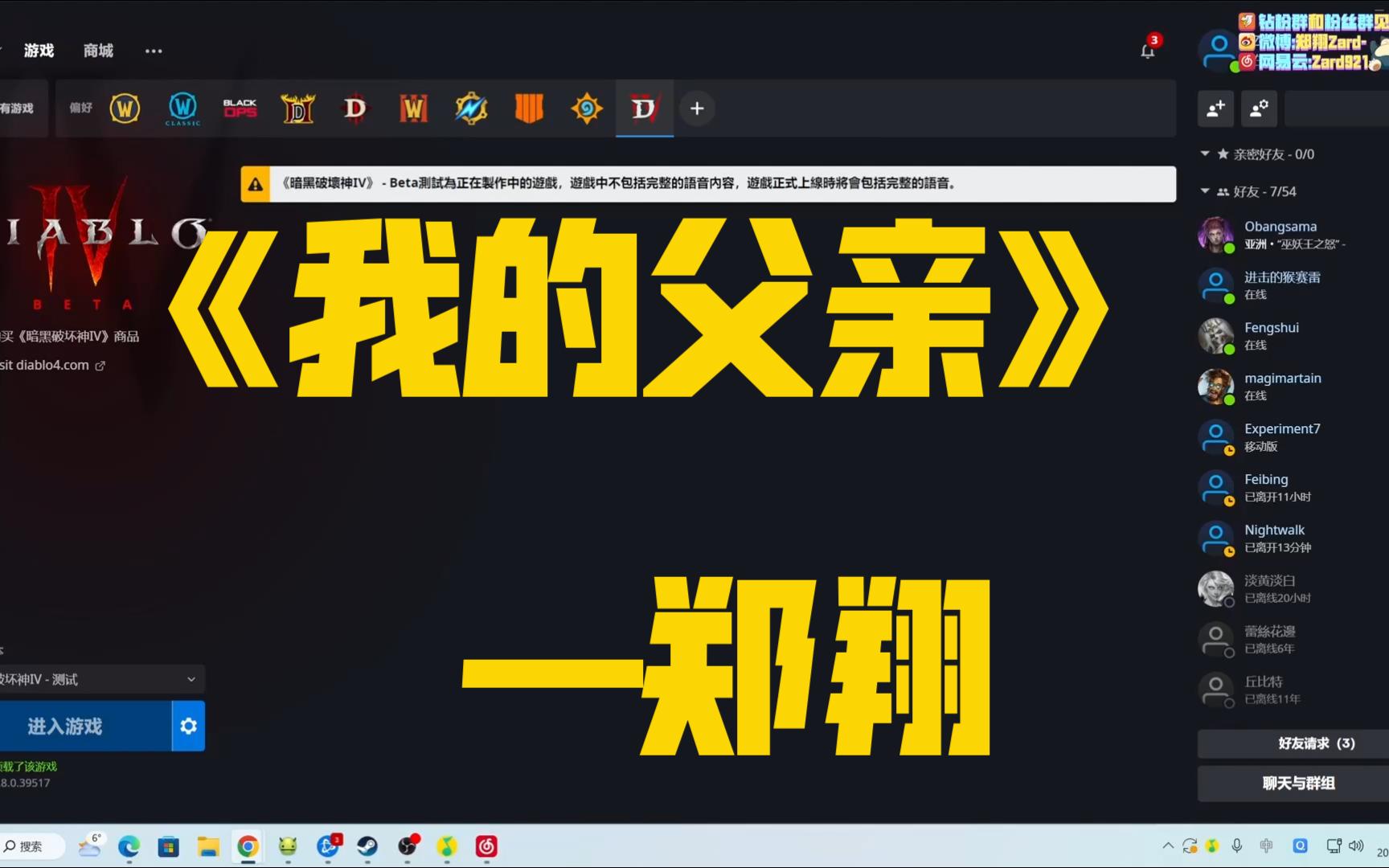This screenshot has height=868, width=1389.
Task: Select friend 淡黄淡白
Action: (x=1293, y=589)
